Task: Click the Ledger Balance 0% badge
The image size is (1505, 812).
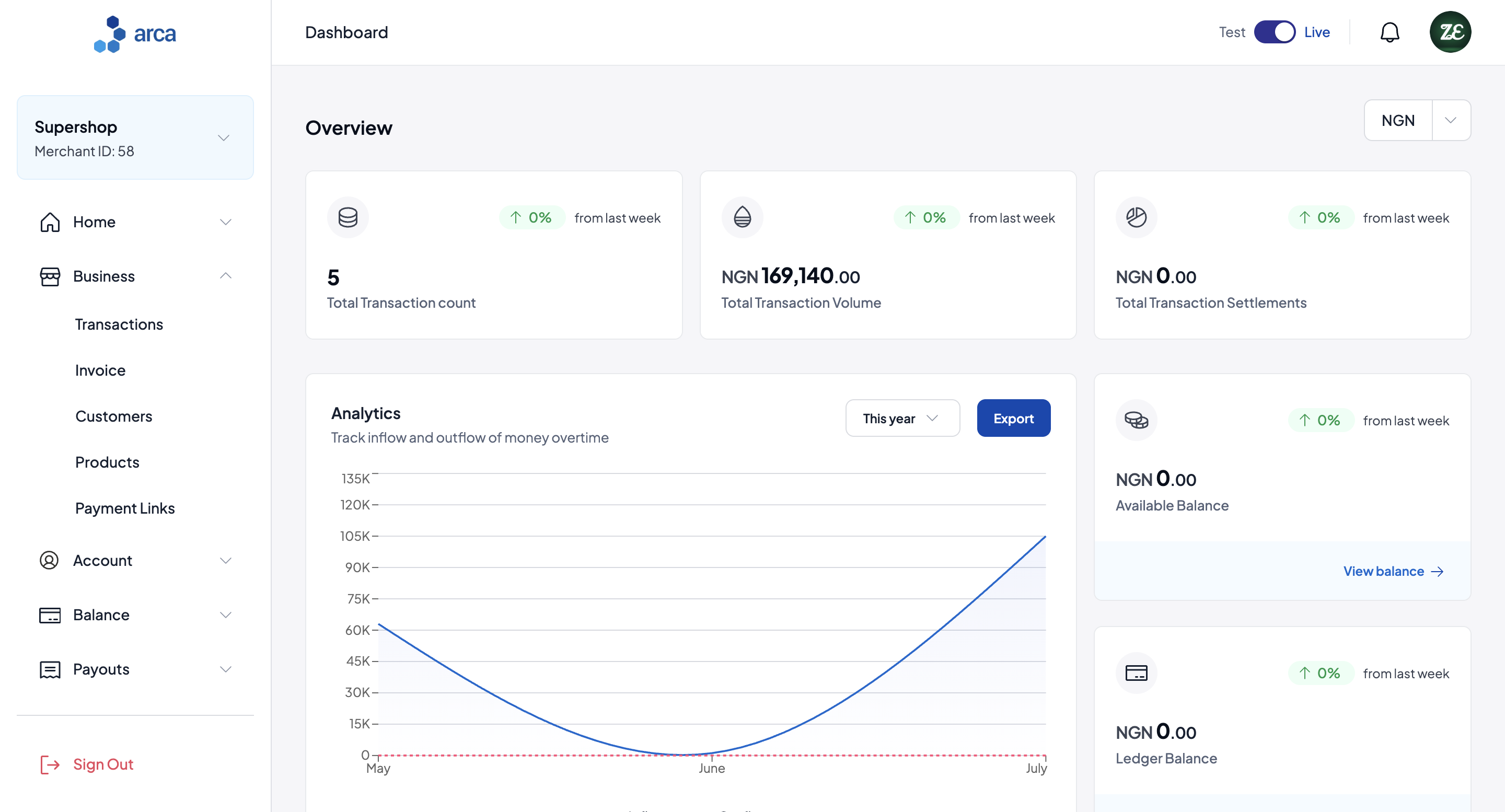Action: coord(1321,673)
